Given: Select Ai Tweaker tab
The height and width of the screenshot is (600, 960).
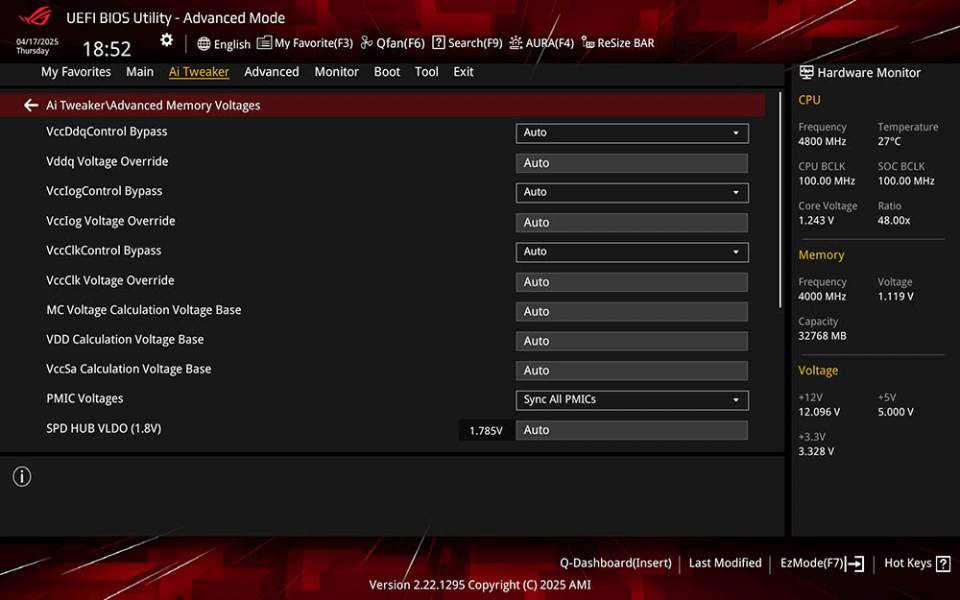Looking at the screenshot, I should [x=199, y=72].
